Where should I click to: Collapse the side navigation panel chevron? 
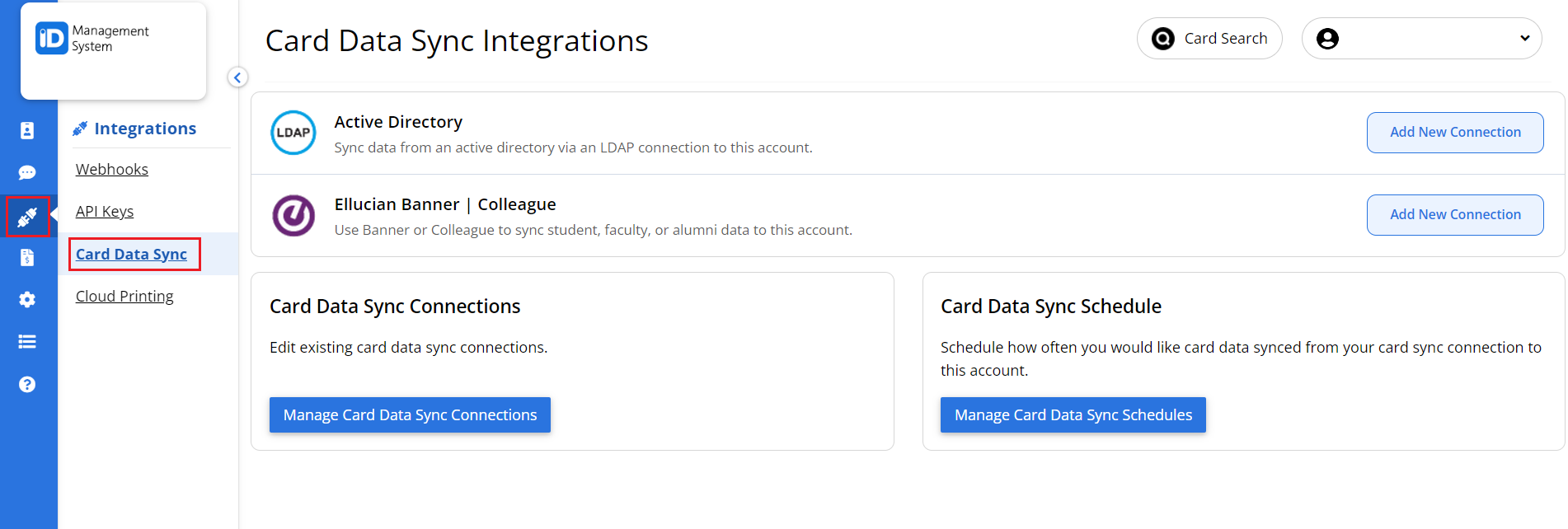tap(237, 77)
